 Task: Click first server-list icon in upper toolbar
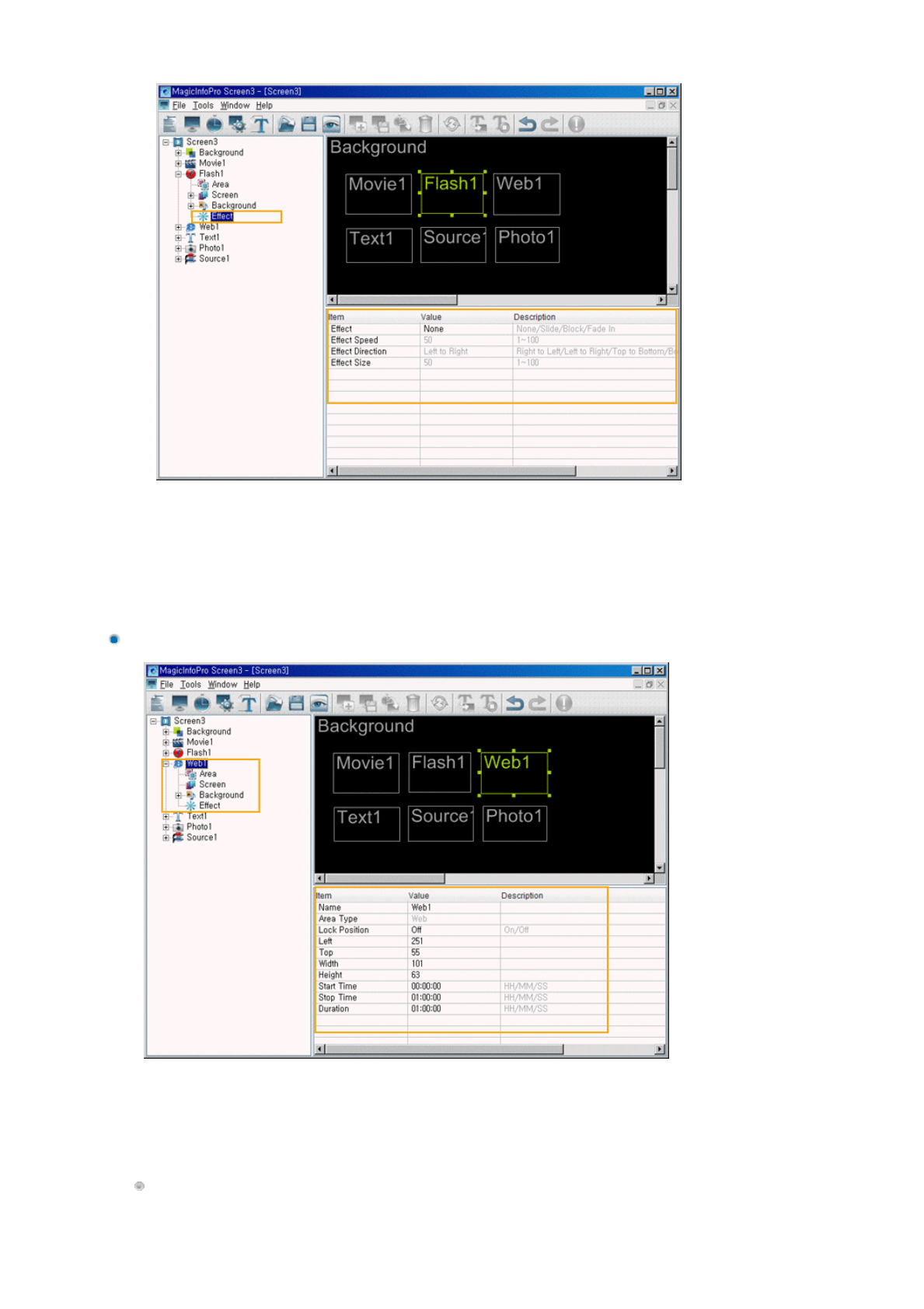coord(169,124)
